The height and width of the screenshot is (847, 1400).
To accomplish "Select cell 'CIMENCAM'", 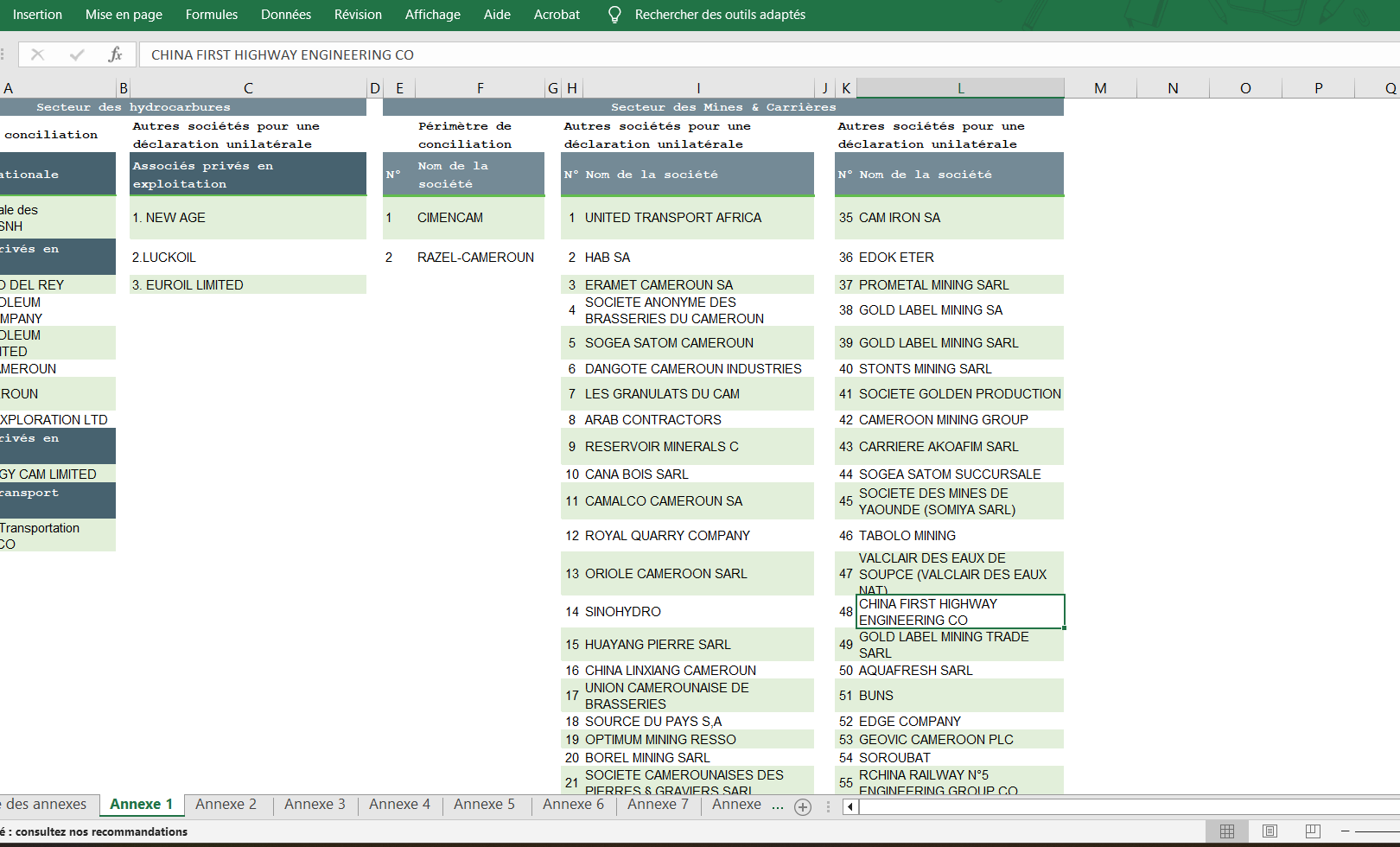I will [x=480, y=218].
